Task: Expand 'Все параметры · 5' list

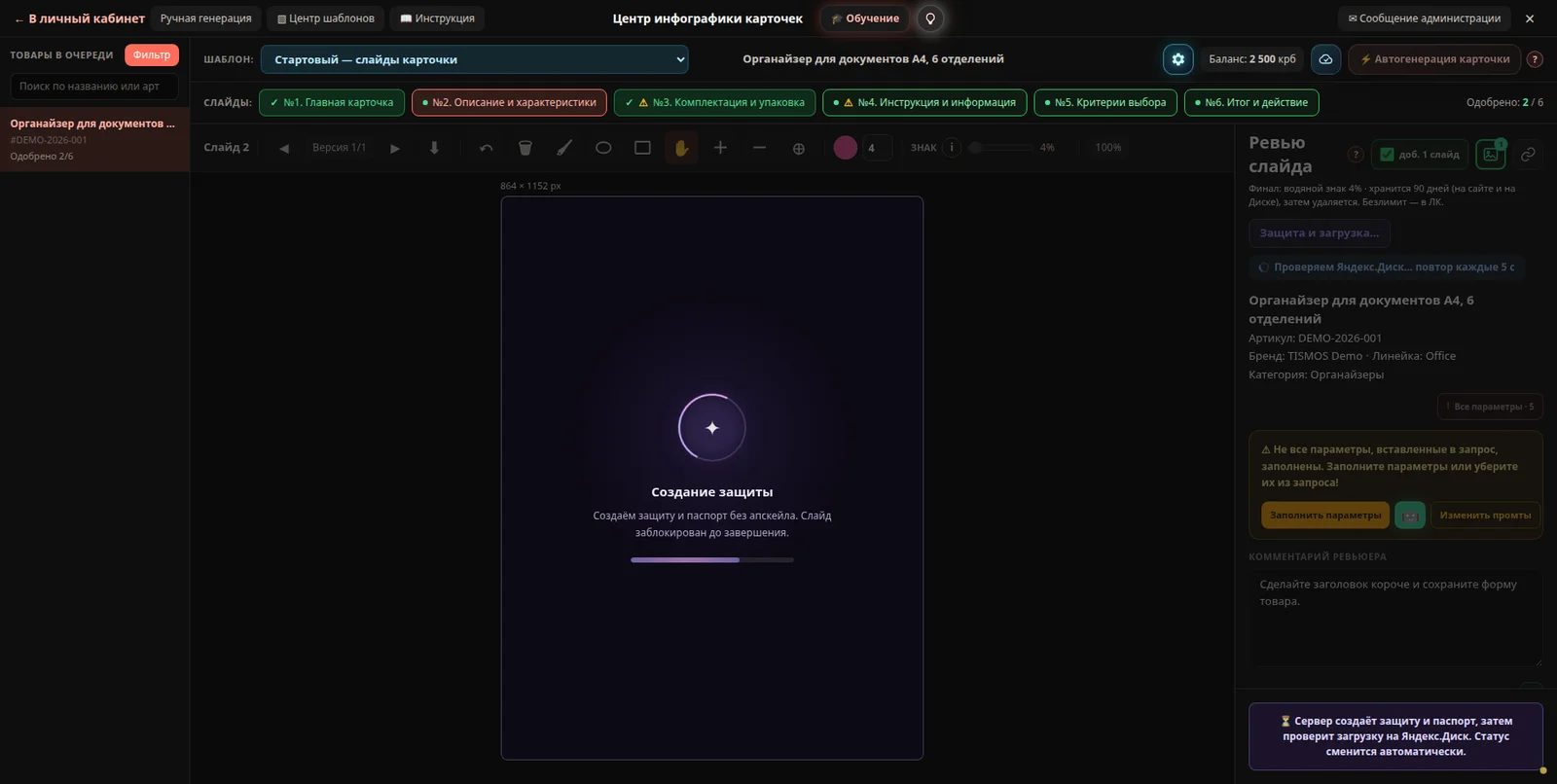Action: 1490,407
